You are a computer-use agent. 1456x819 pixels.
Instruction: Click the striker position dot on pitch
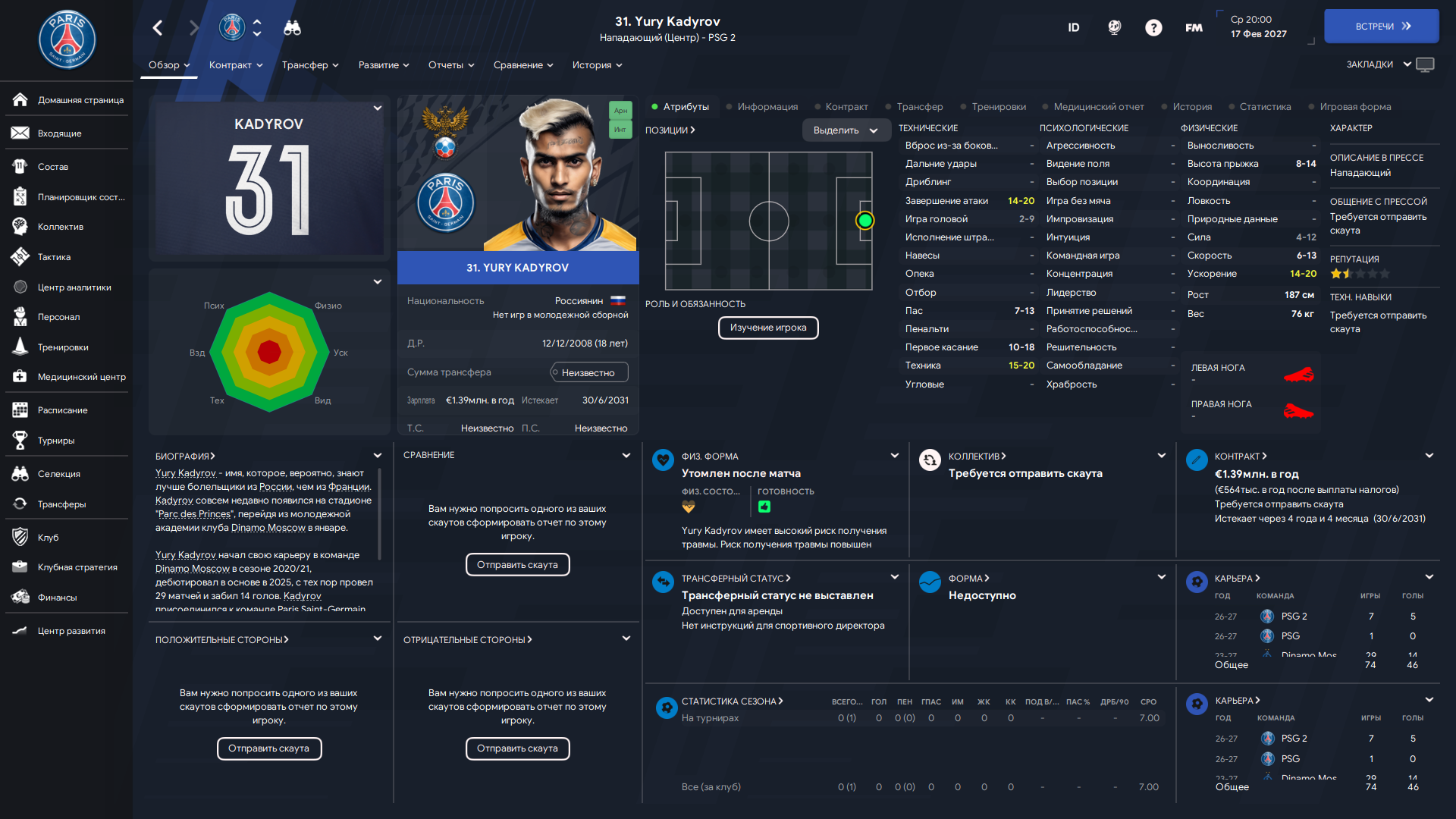(864, 221)
